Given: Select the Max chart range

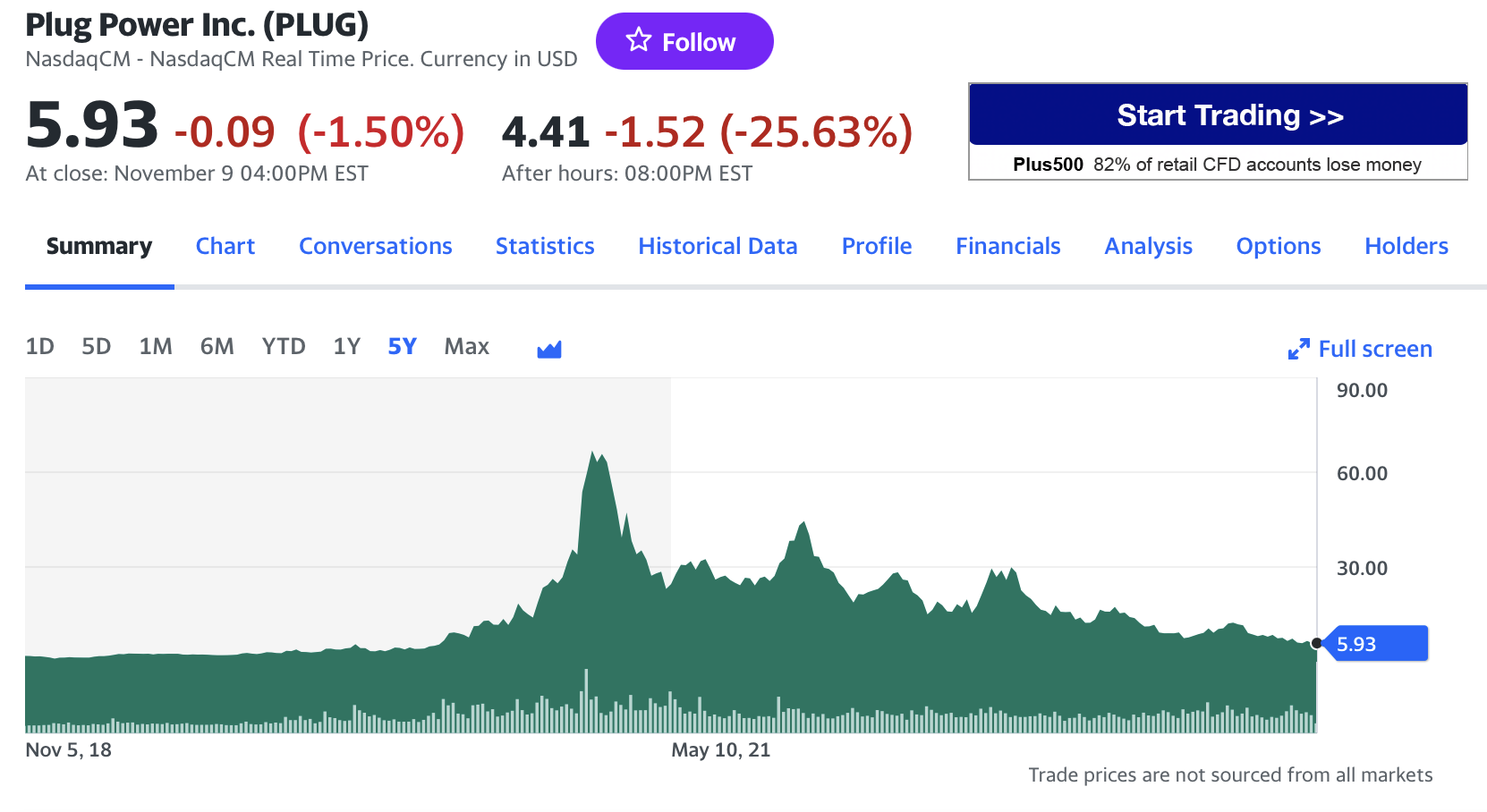Looking at the screenshot, I should coord(466,346).
